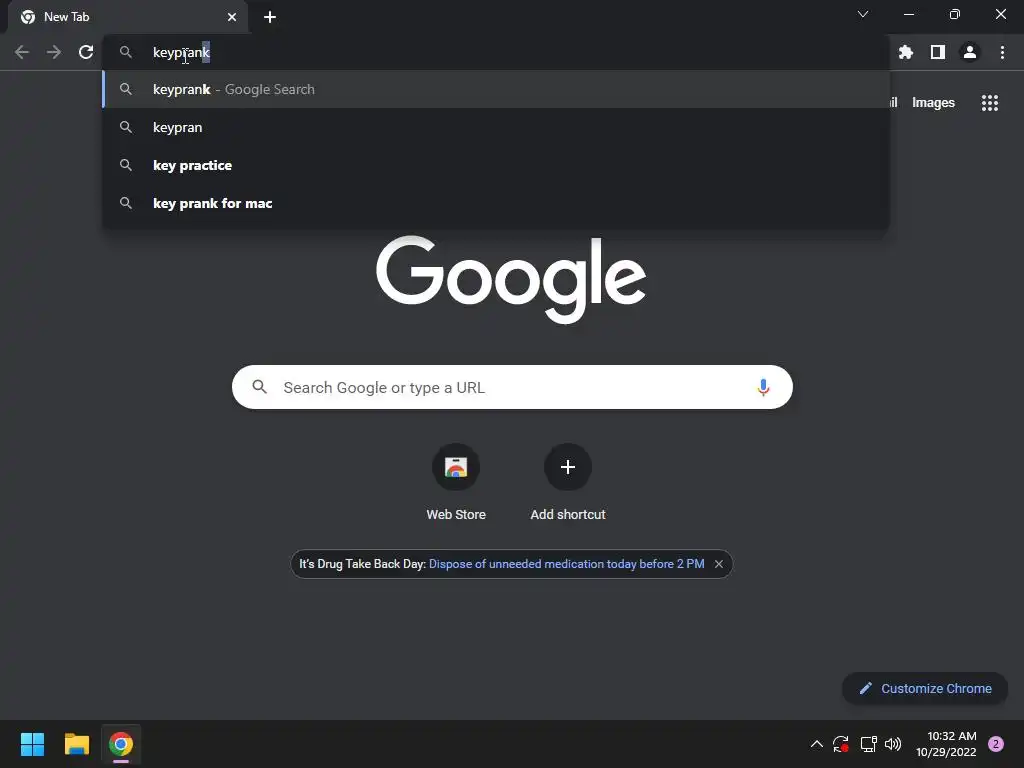Open the Extensions puzzle icon
Viewport: 1024px width, 768px height.
pos(906,52)
